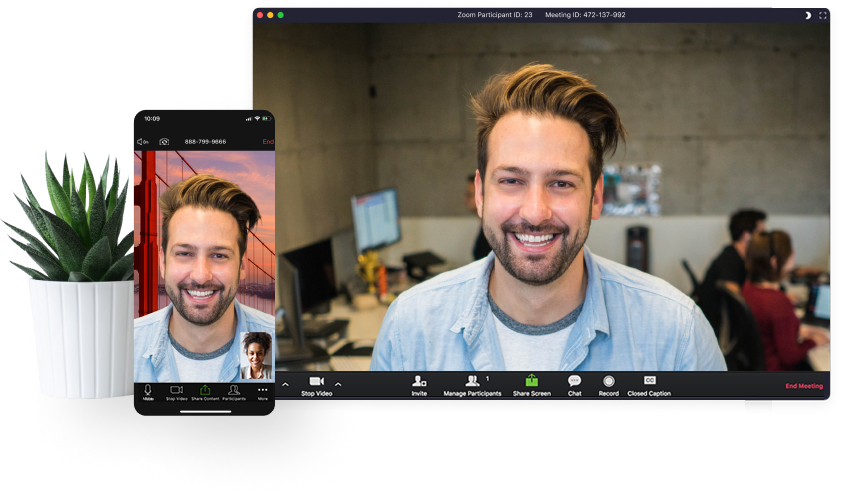Enable Closed Caption in the toolbar
Screen dimensions: 847x499
click(649, 381)
